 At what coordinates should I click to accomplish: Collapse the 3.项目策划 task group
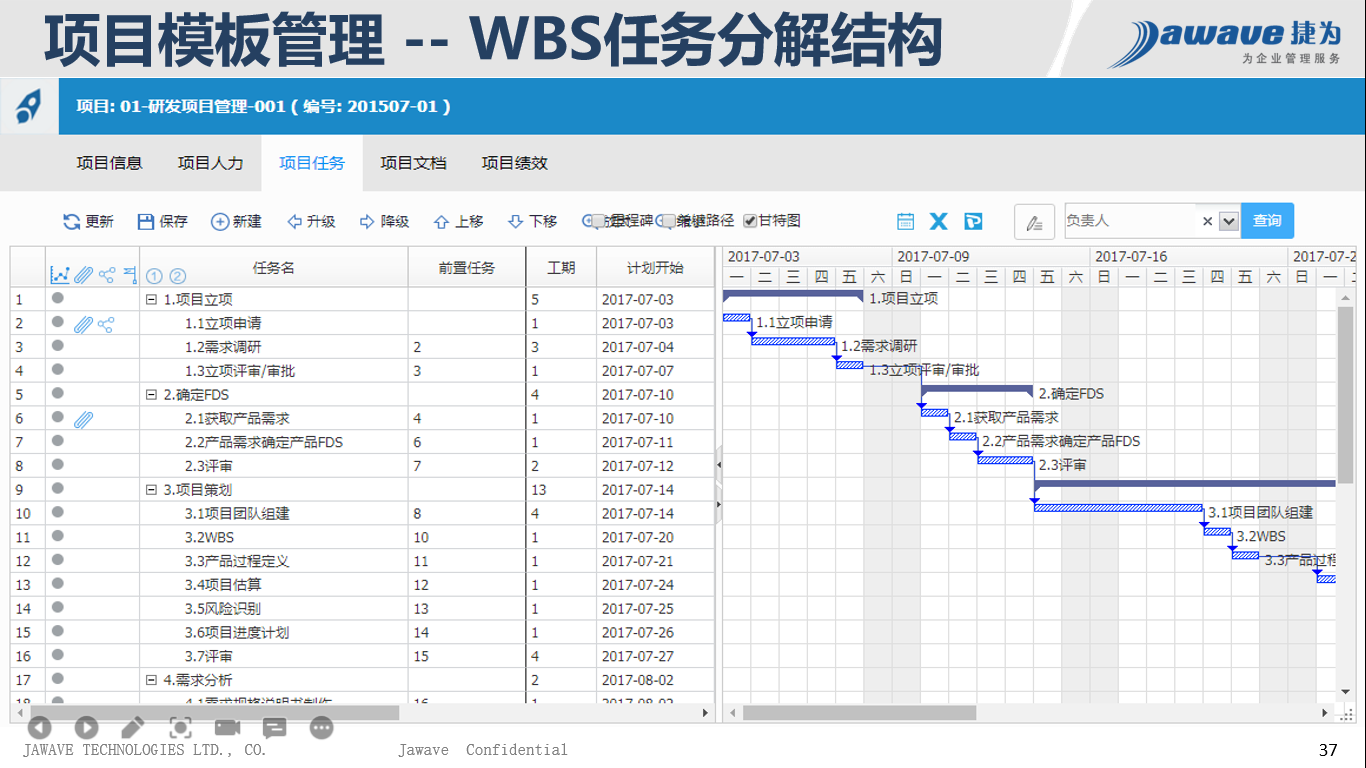(x=151, y=490)
